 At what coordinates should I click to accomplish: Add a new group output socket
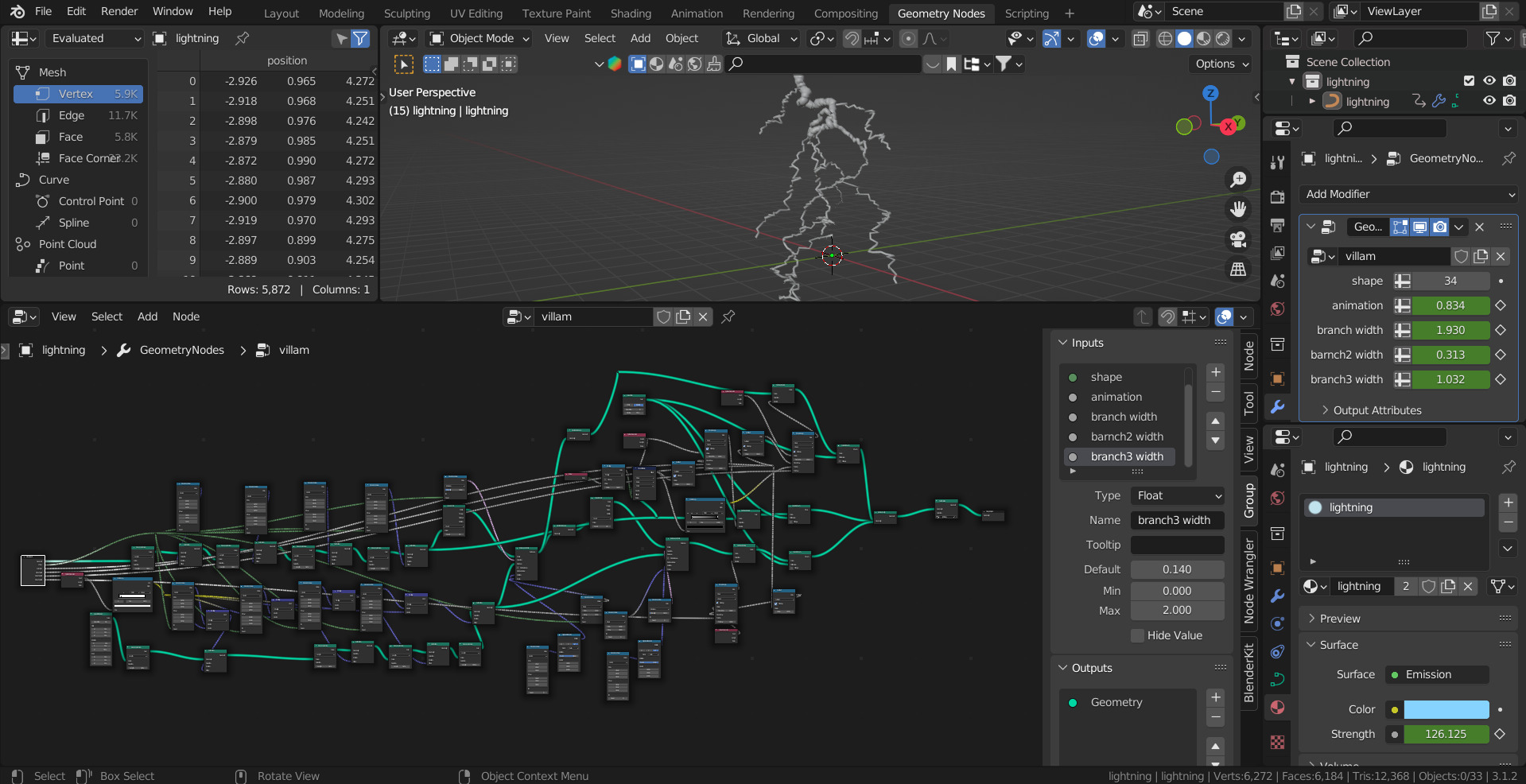1215,697
